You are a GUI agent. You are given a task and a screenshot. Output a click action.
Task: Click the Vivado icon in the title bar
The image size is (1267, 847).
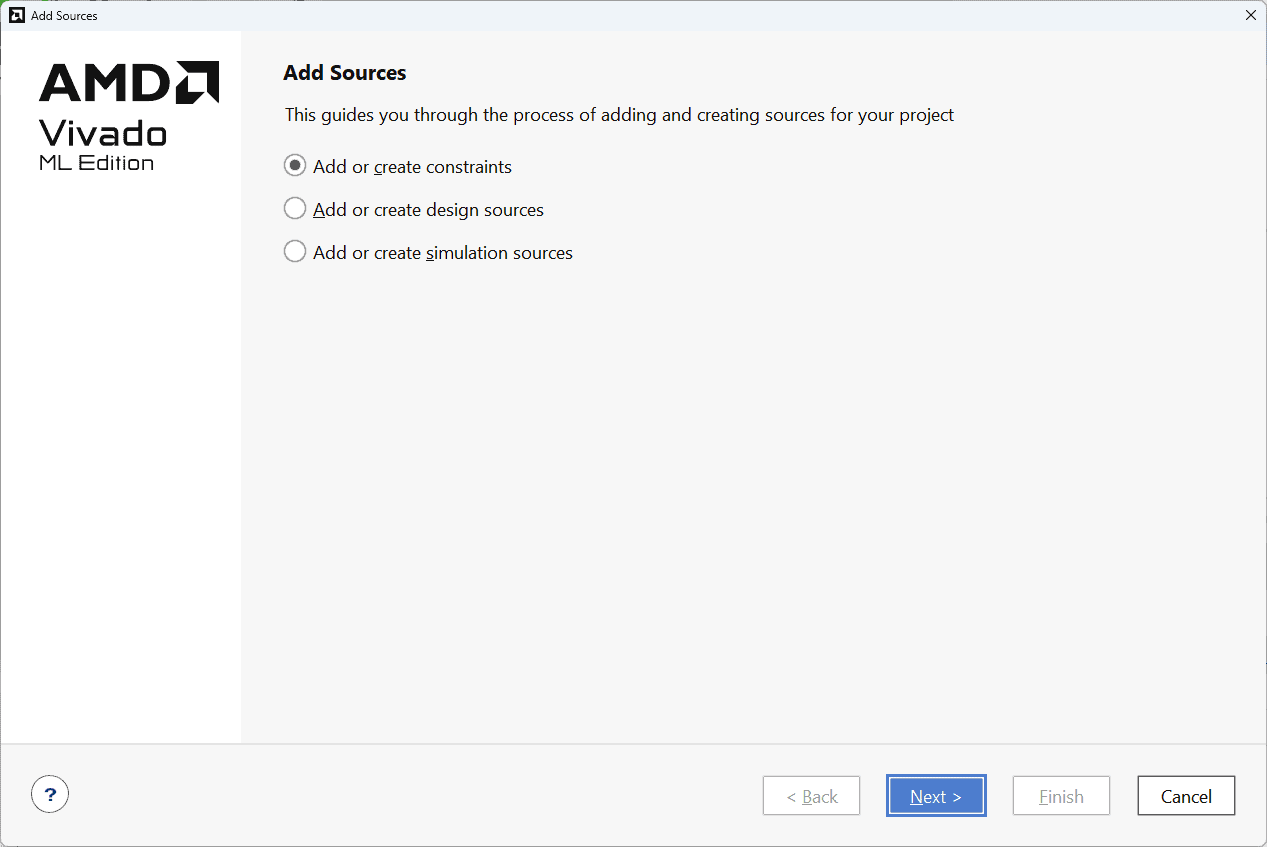[16, 15]
